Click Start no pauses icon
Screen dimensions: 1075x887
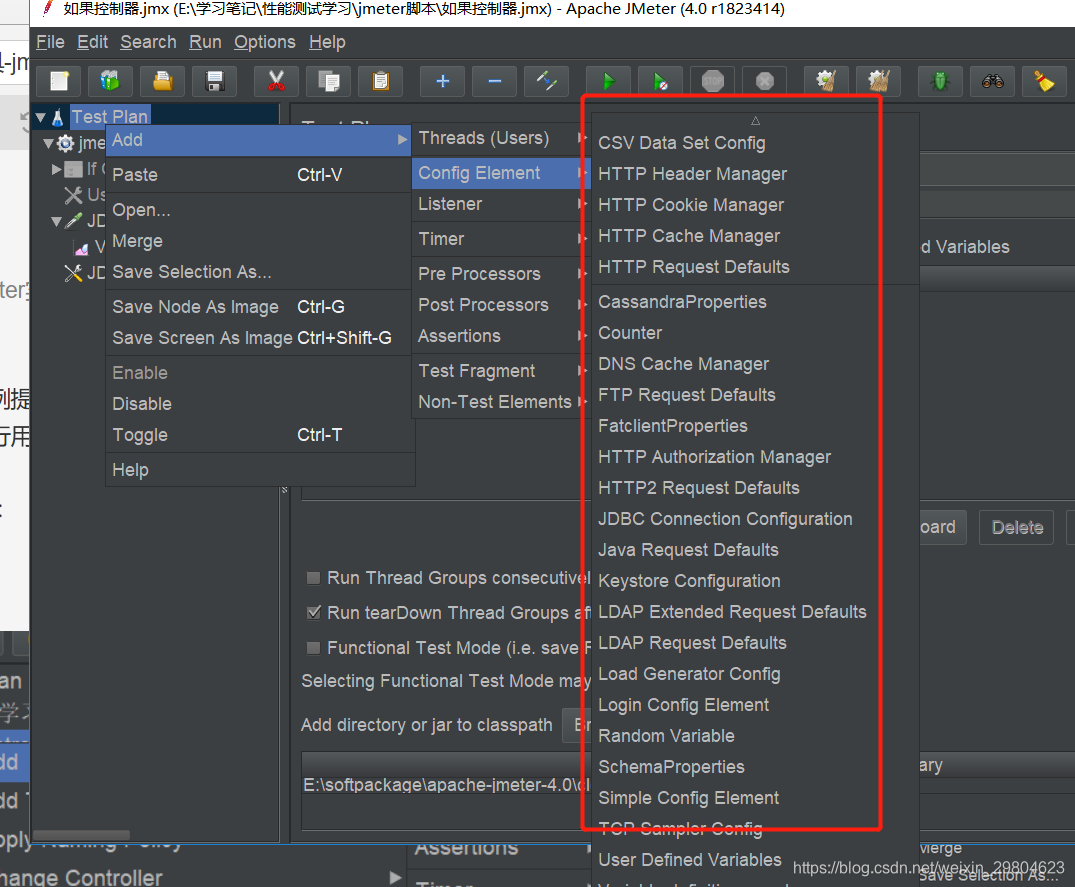(x=660, y=82)
